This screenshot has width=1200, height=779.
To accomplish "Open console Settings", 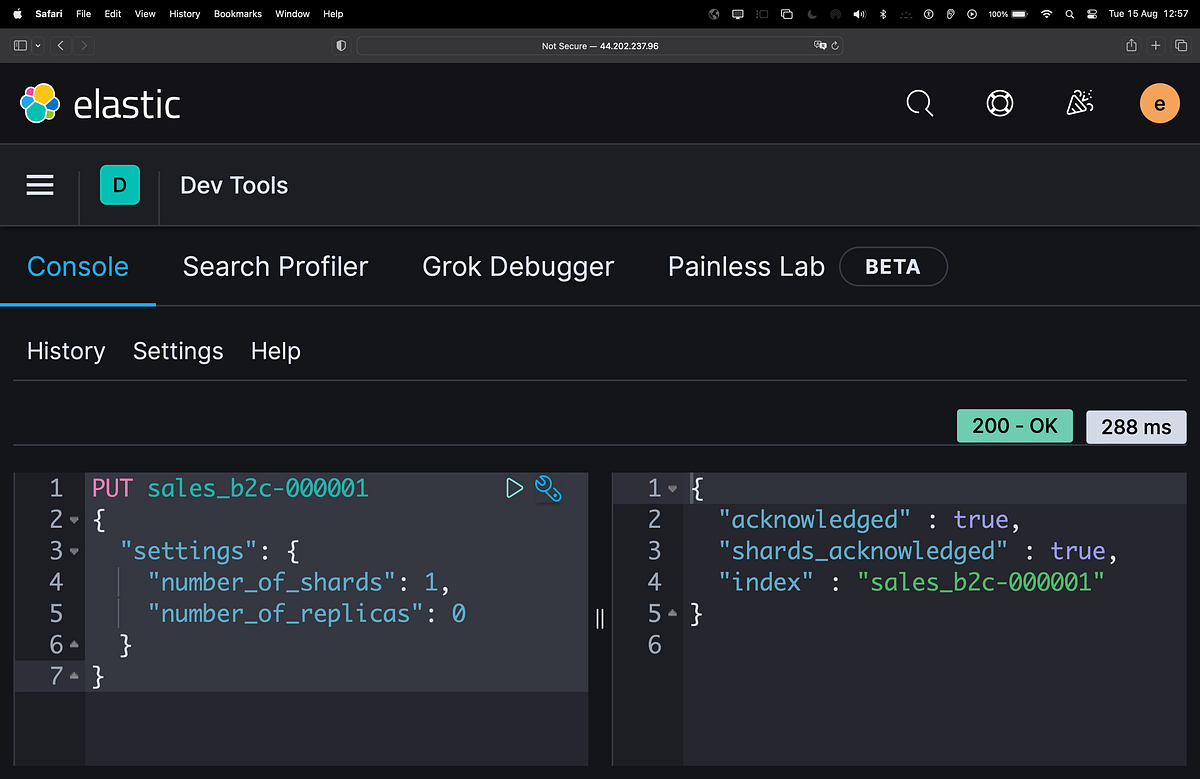I will tap(178, 351).
